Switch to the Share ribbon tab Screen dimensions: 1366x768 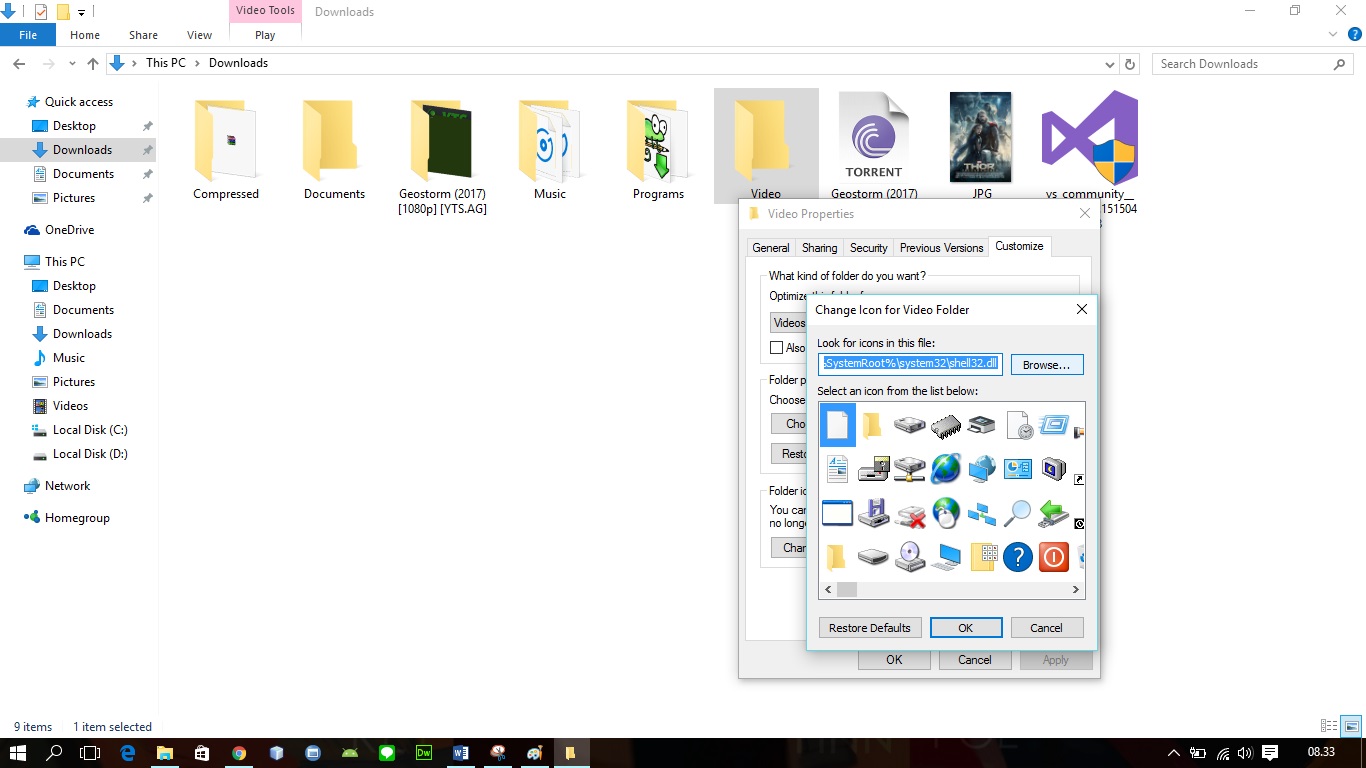pos(143,35)
